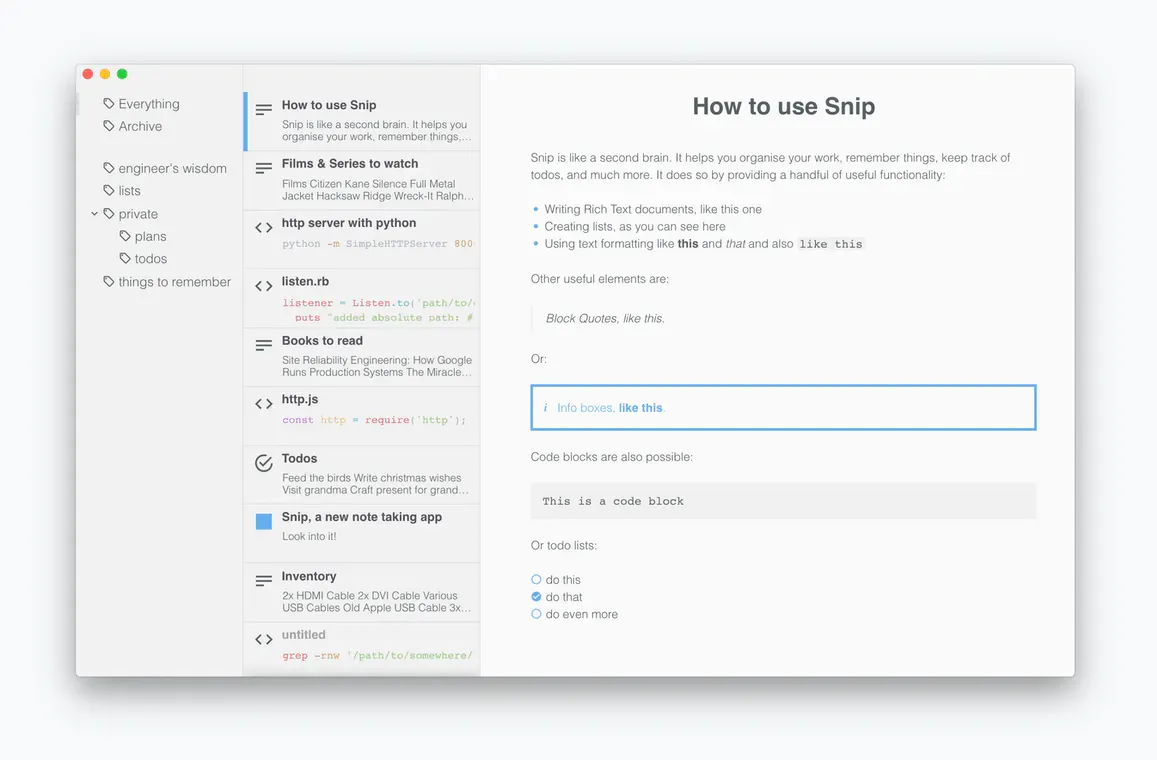
Task: Tick the "do even more" checkbox
Action: pyautogui.click(x=536, y=614)
